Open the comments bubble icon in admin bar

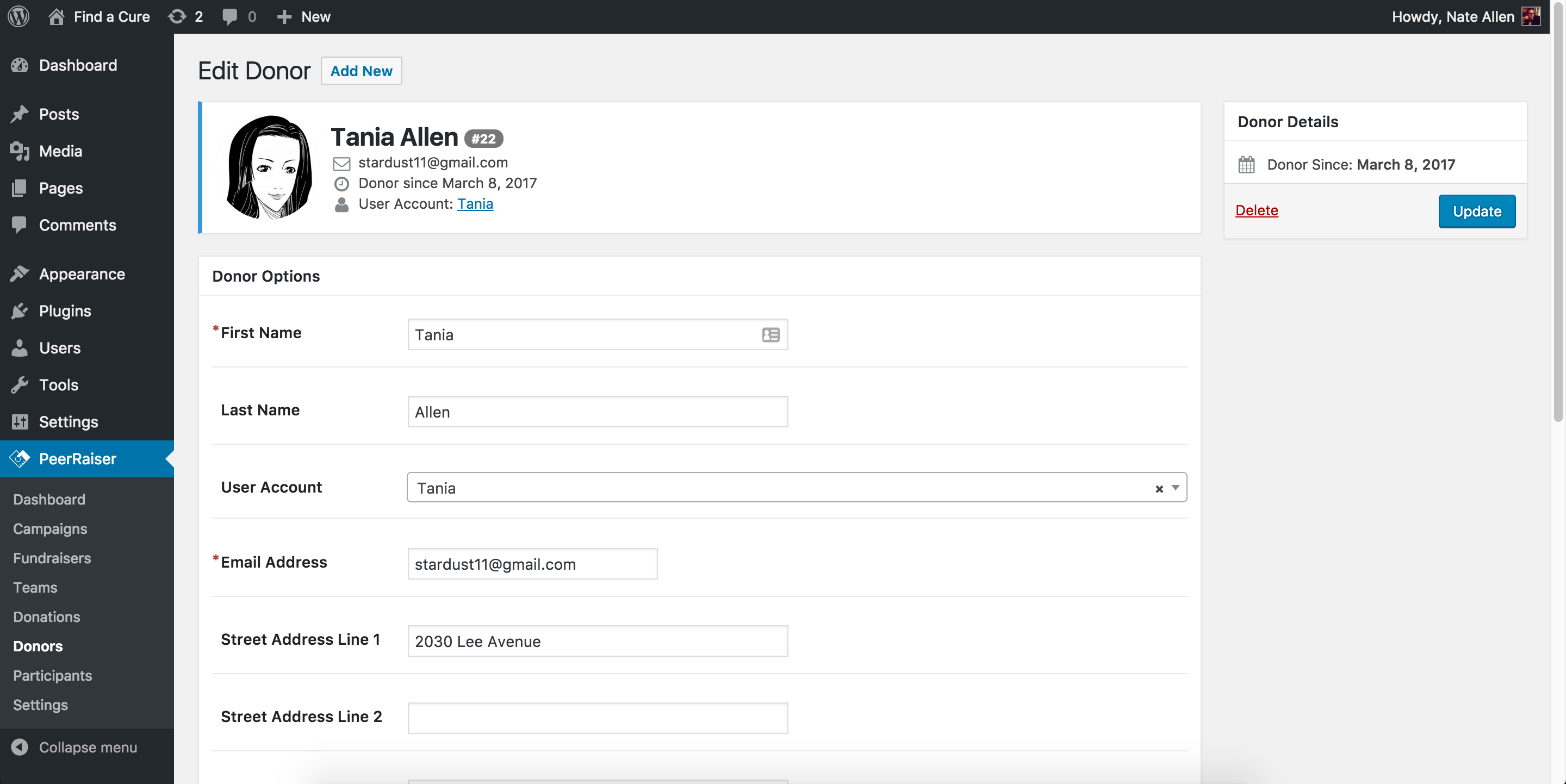(x=230, y=16)
